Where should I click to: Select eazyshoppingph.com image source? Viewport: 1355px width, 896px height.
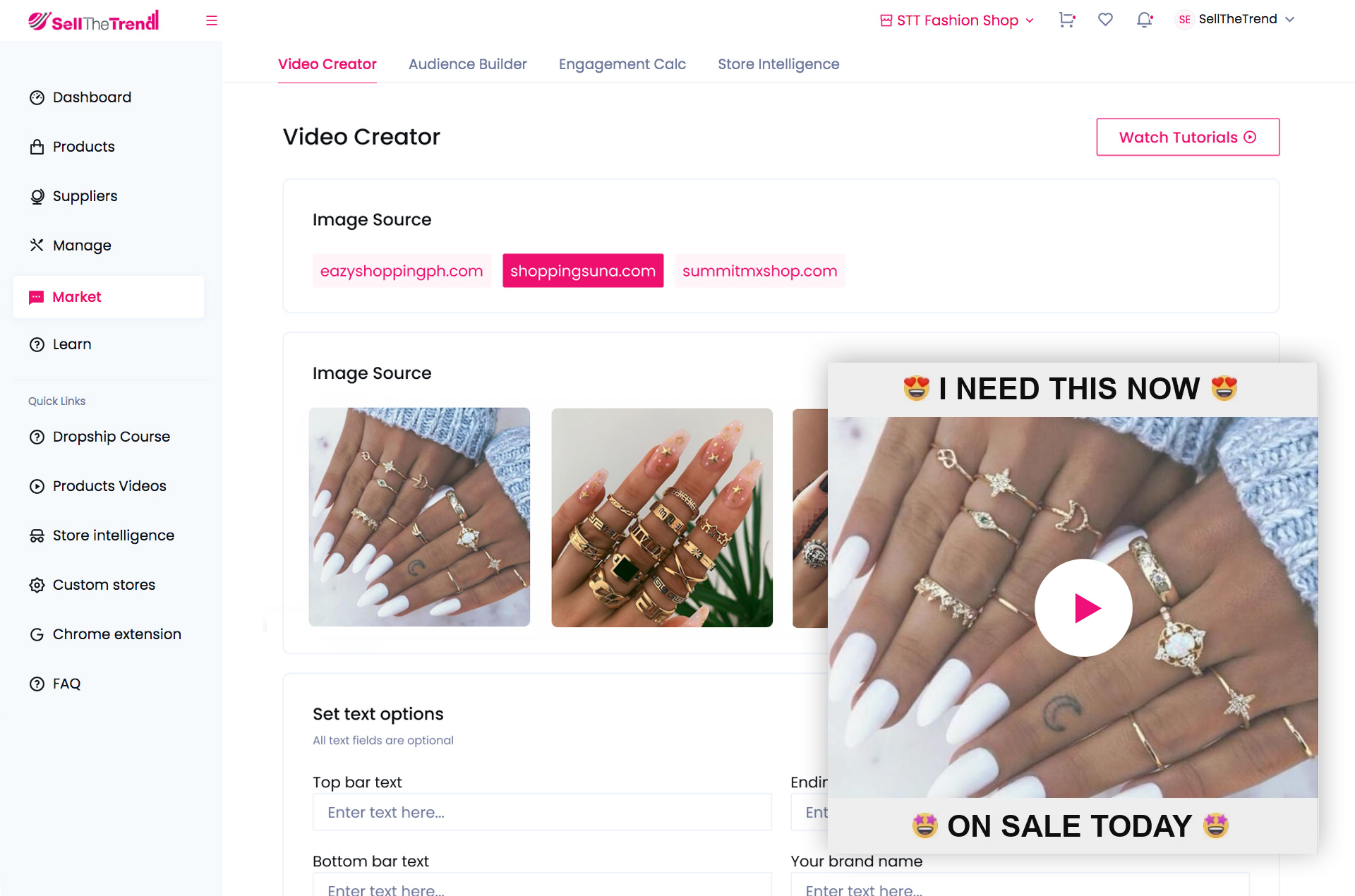[400, 270]
